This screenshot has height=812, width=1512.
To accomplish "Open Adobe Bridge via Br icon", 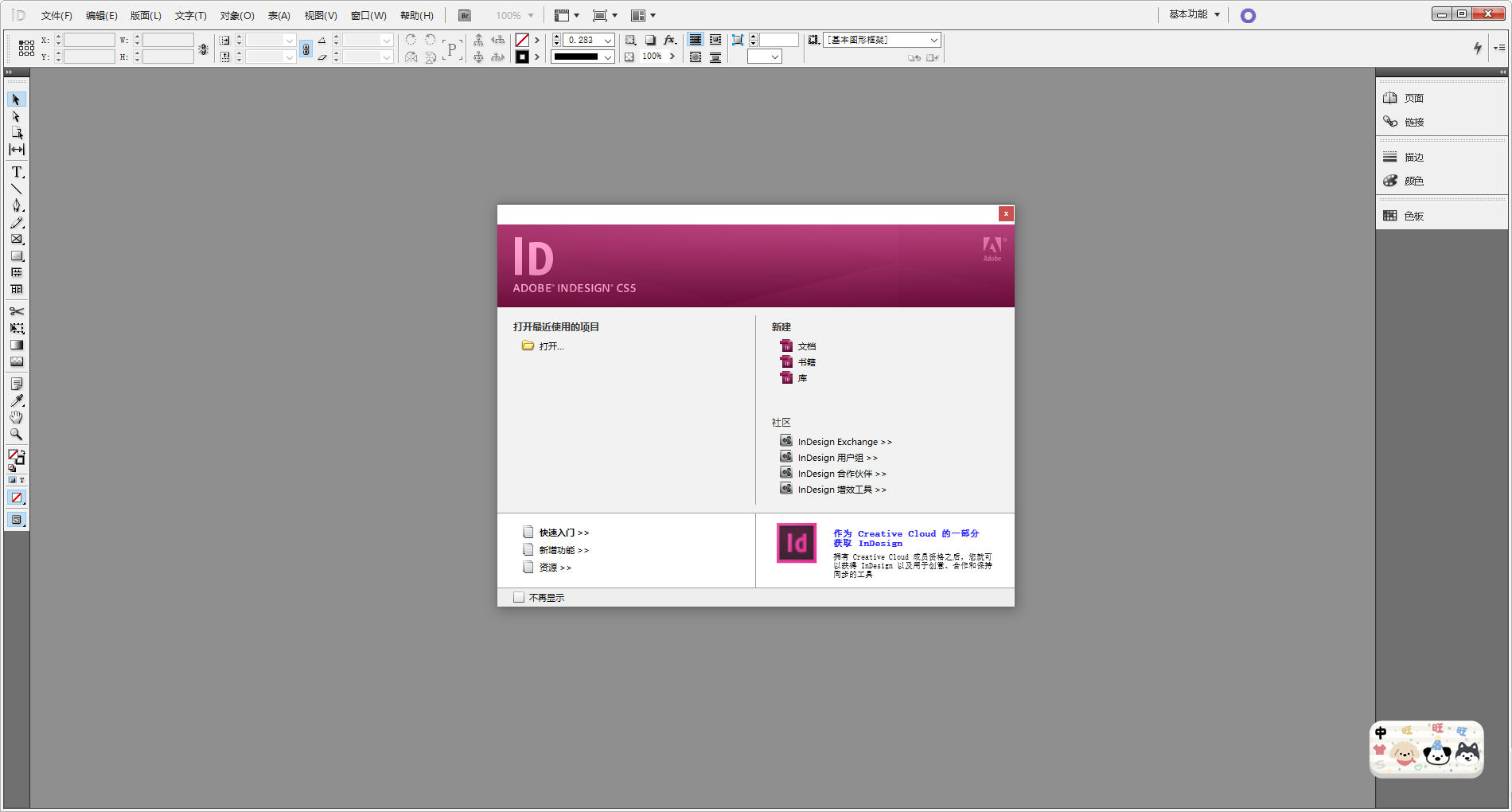I will [465, 15].
